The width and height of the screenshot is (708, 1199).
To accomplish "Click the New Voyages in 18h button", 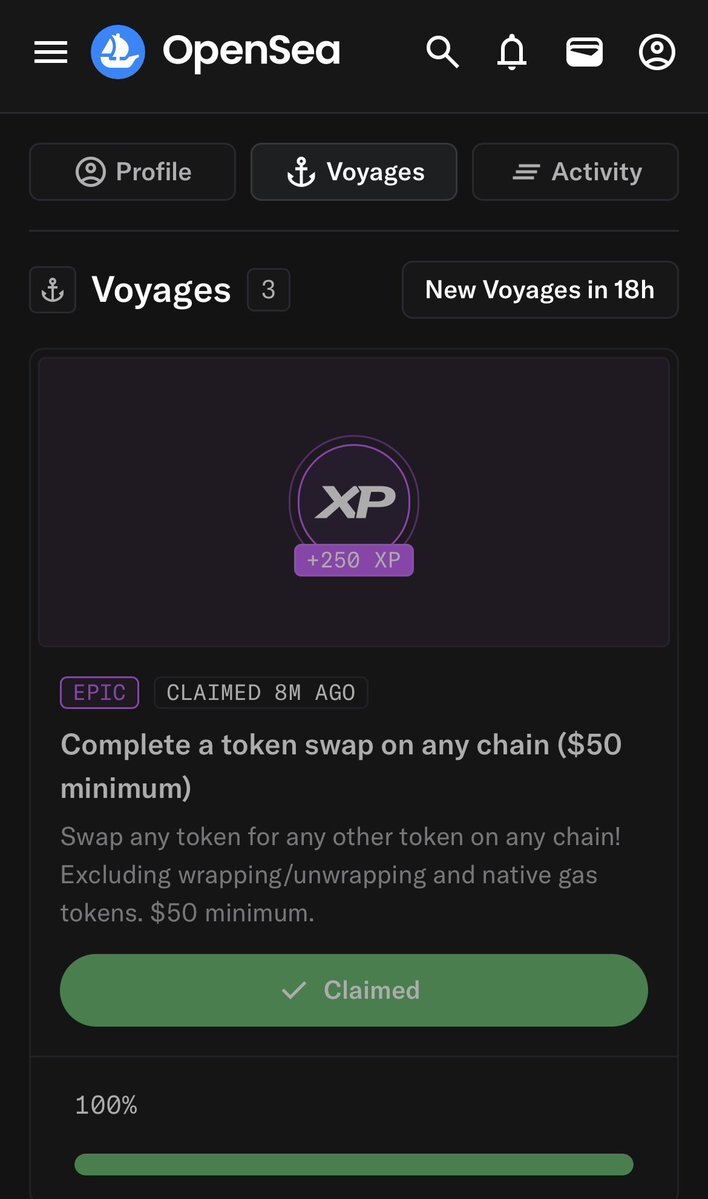I will click(x=540, y=290).
